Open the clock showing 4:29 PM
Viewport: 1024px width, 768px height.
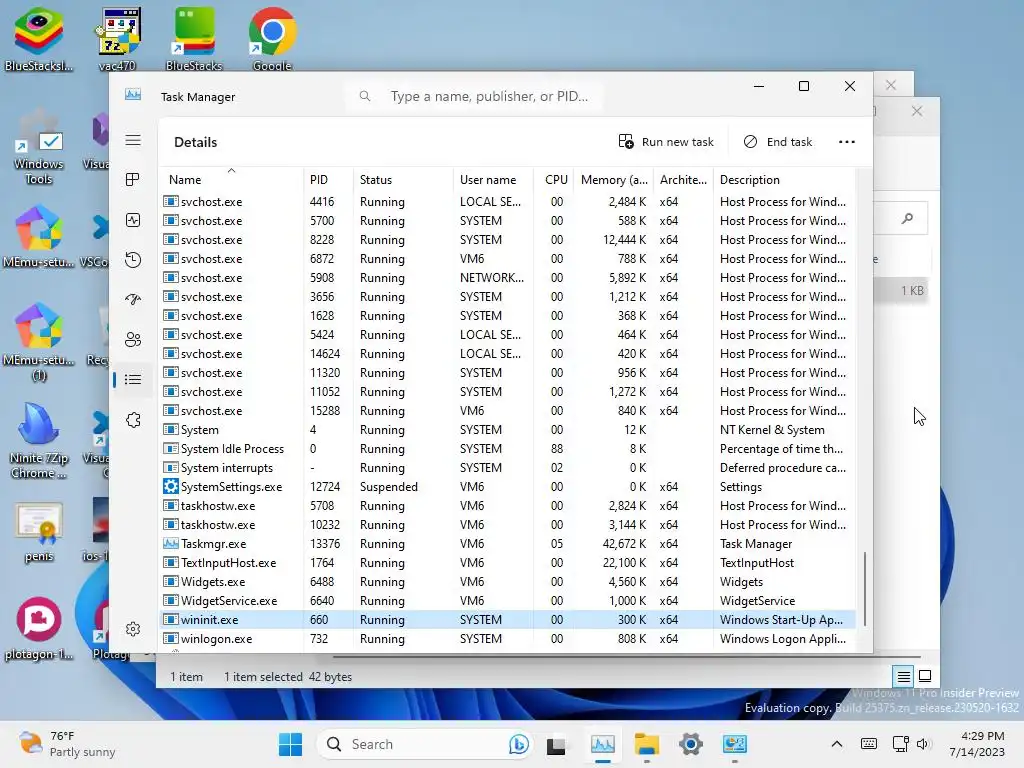(x=977, y=744)
